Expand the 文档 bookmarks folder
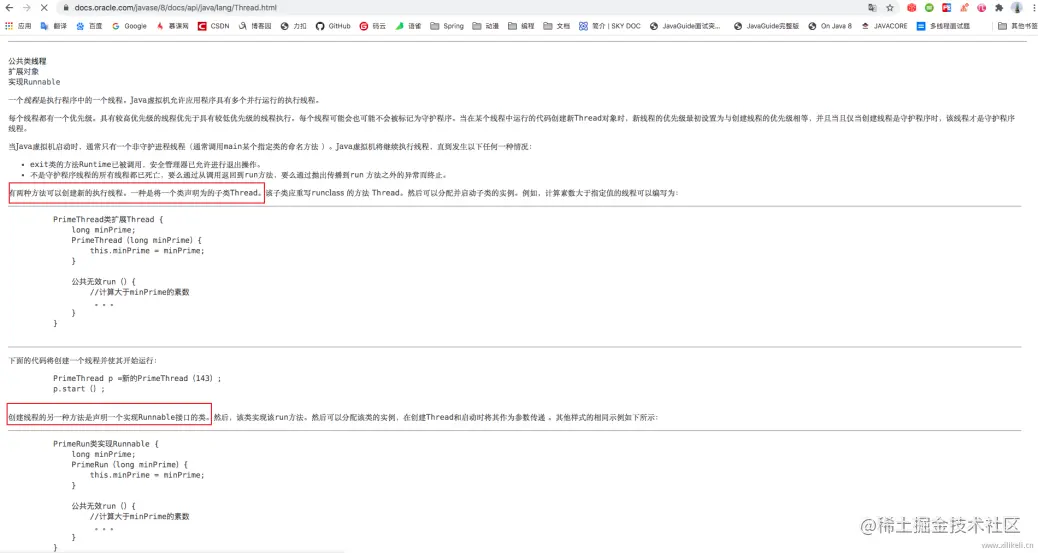This screenshot has width=1038, height=553. coord(556,26)
